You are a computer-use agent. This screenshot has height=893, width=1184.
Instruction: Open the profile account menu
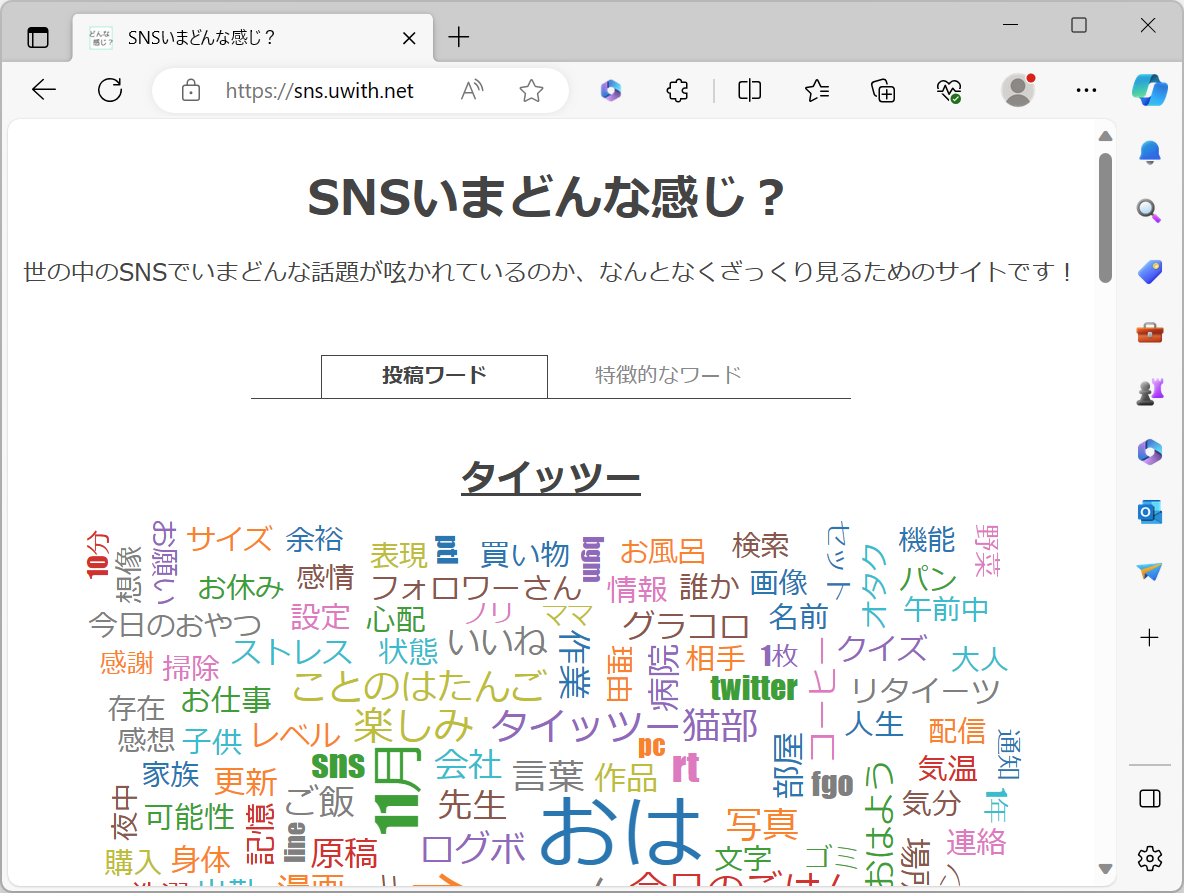(x=1017, y=90)
